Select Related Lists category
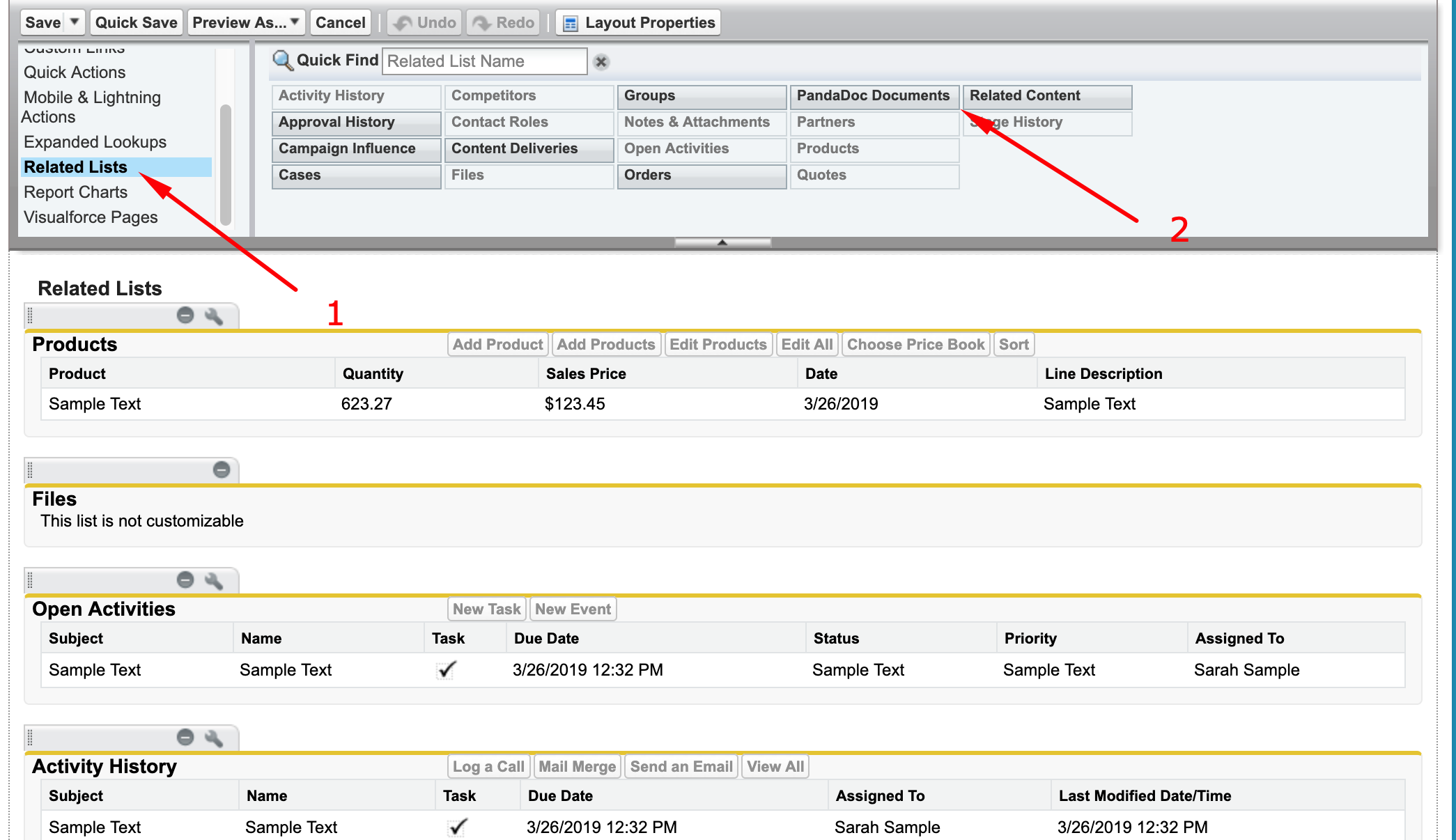The image size is (1456, 840). 116,167
